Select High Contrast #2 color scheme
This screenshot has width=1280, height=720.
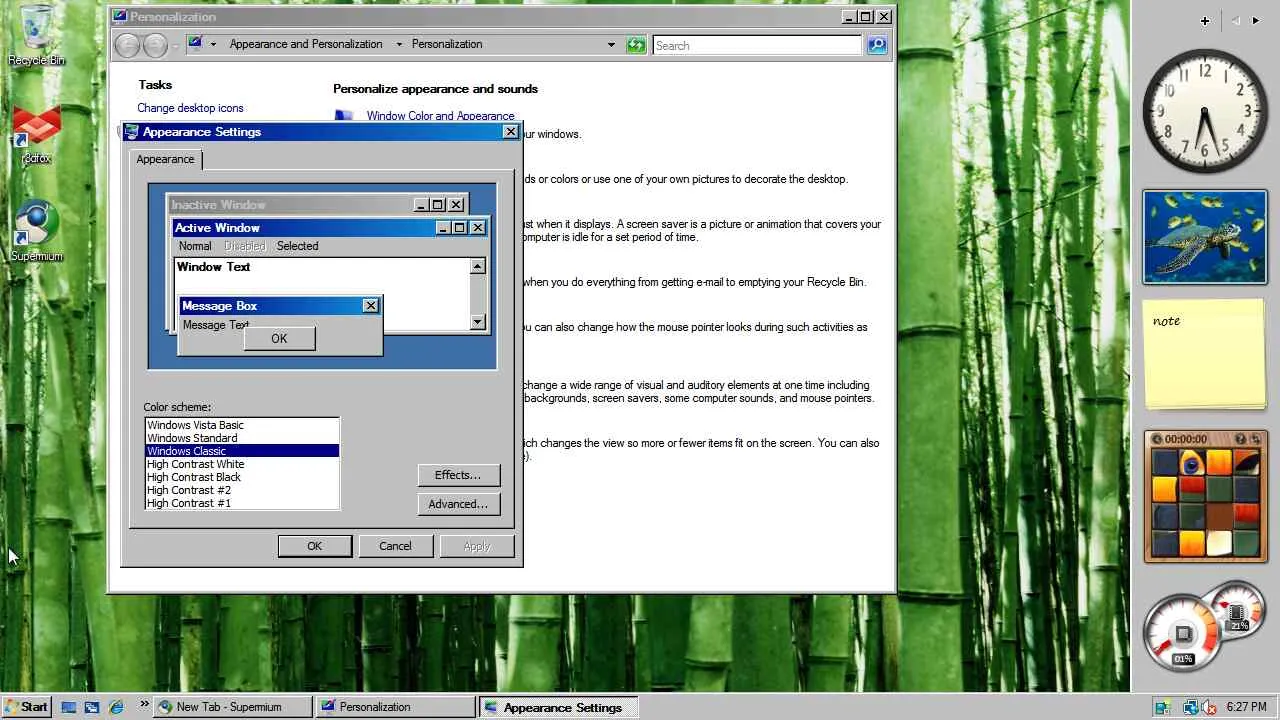click(x=242, y=490)
